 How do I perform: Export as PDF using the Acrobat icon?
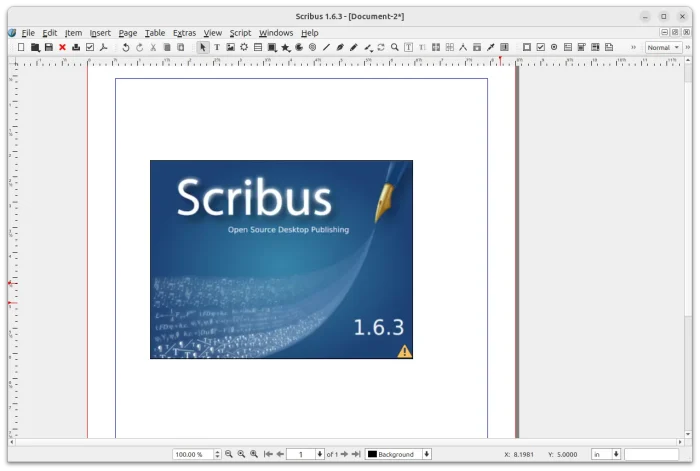(104, 47)
